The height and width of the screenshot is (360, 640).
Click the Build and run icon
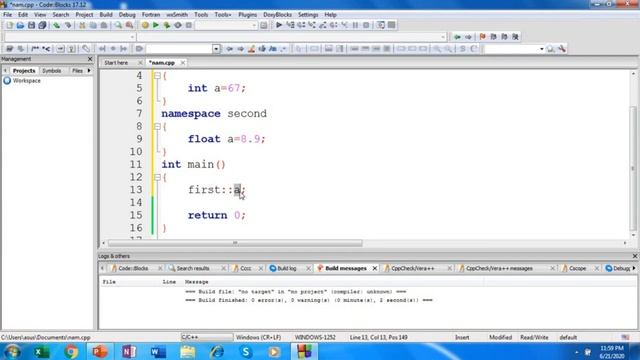click(167, 25)
